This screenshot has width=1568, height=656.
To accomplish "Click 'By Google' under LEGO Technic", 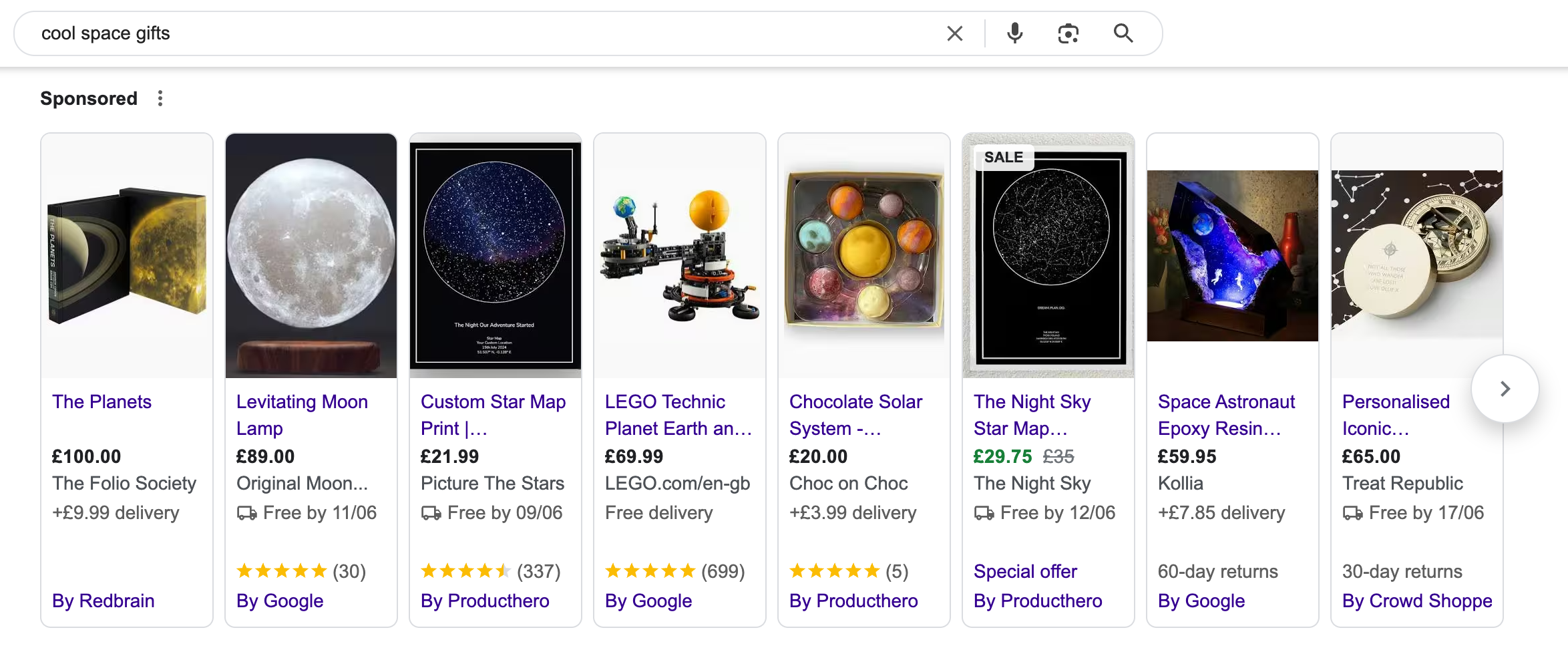I will pos(648,601).
